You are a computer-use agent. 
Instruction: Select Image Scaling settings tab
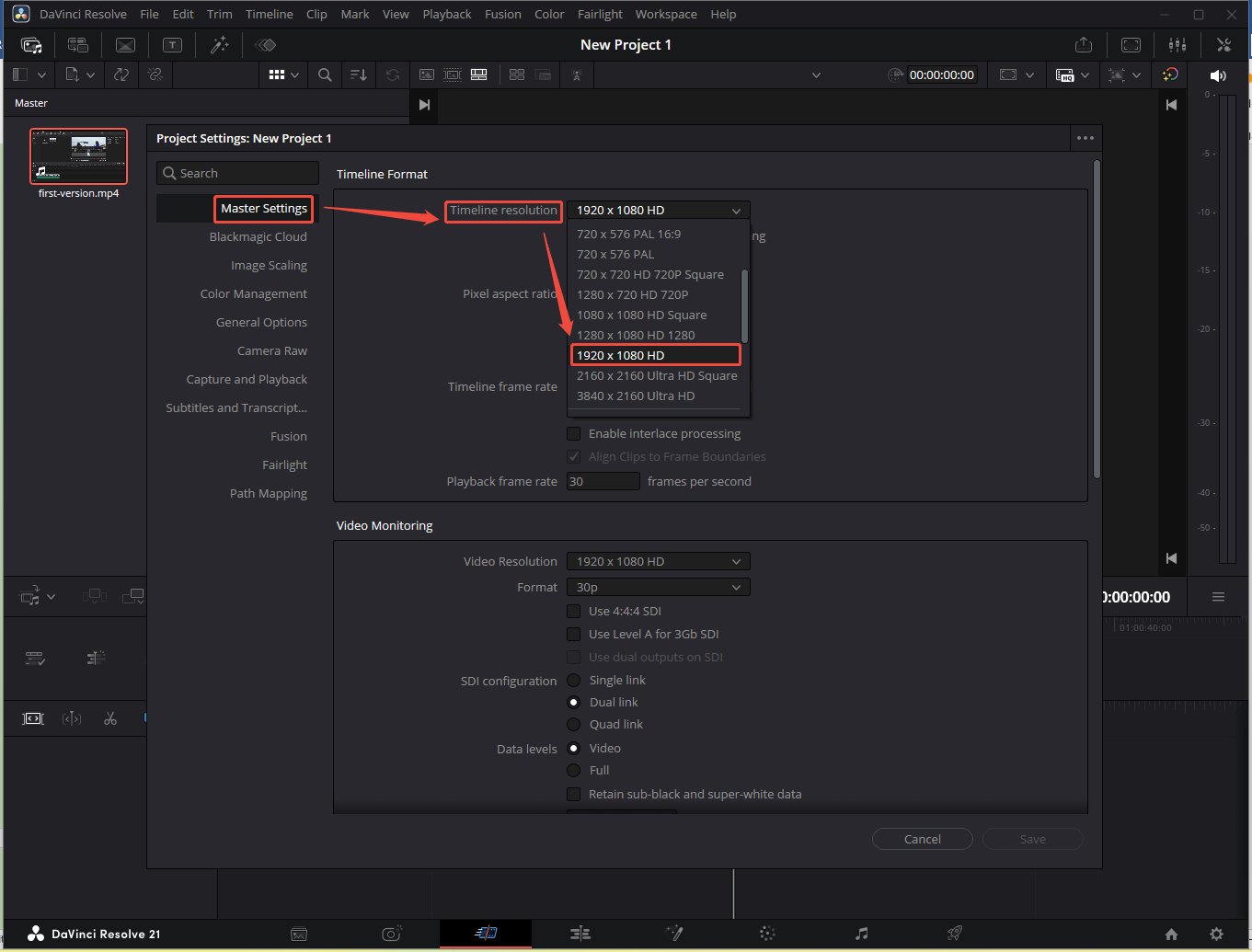click(269, 266)
